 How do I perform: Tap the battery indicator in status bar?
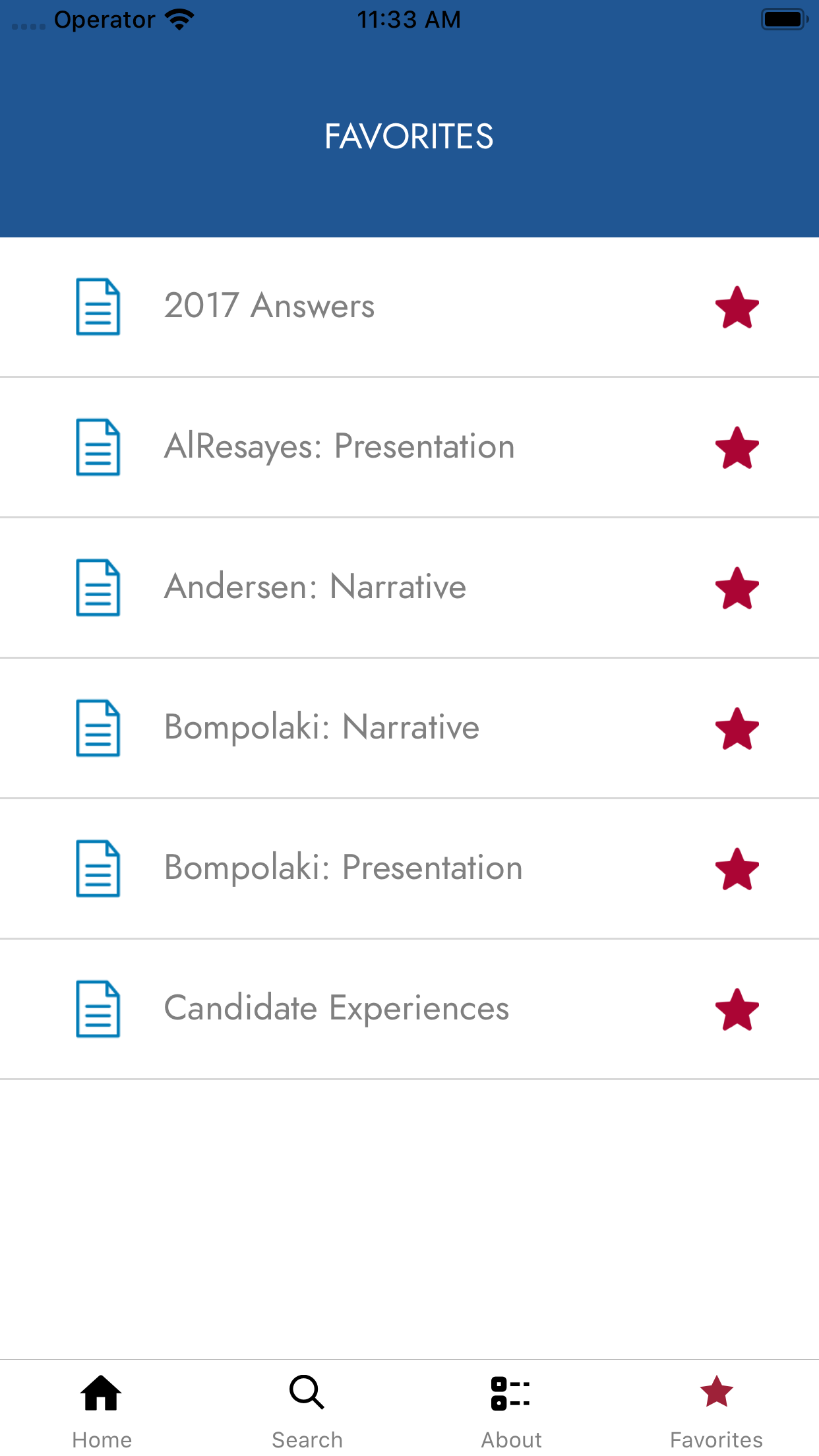783,19
